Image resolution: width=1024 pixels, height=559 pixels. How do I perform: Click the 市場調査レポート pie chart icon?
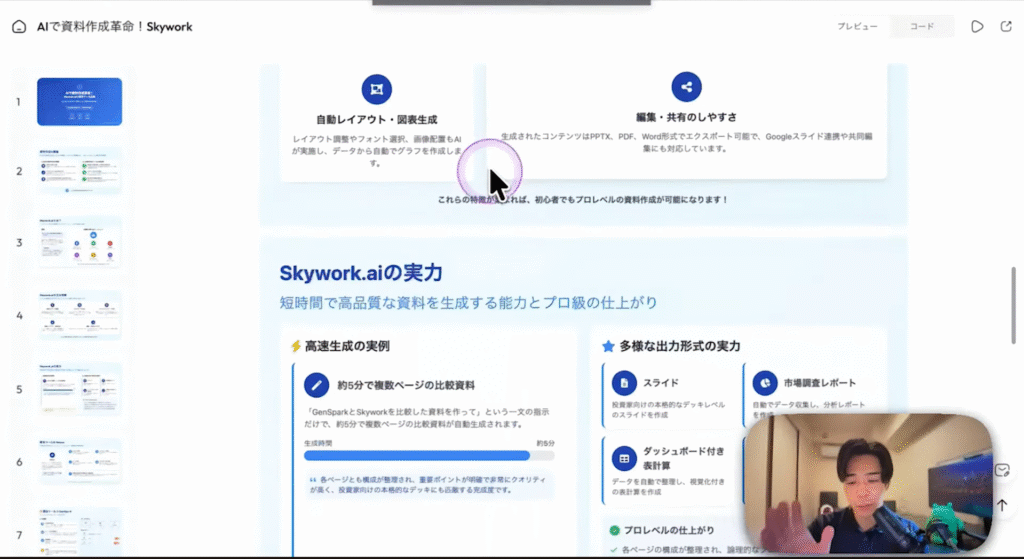[x=765, y=383]
